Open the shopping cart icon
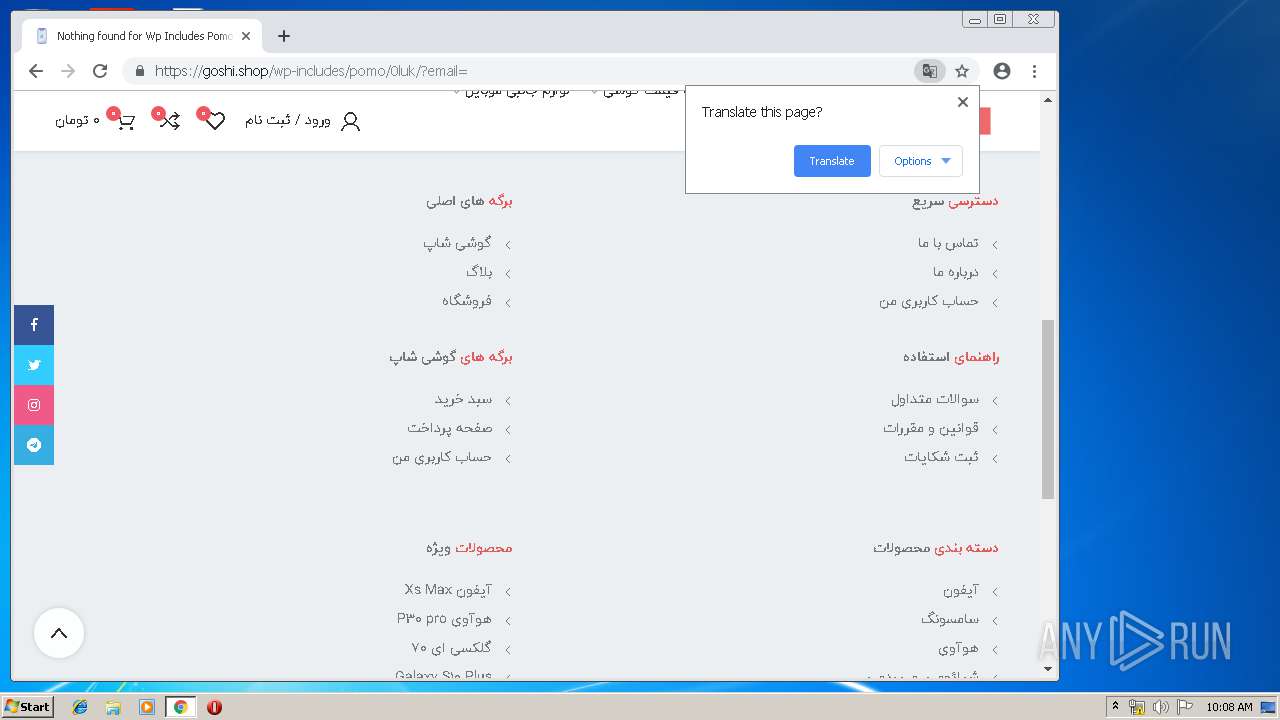Screen dimensions: 1280x720 pyautogui.click(x=125, y=121)
